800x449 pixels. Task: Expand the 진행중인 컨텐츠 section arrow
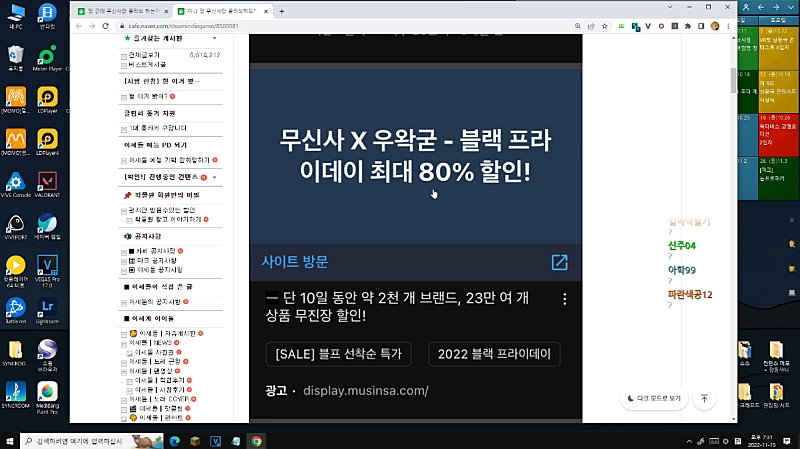point(215,178)
